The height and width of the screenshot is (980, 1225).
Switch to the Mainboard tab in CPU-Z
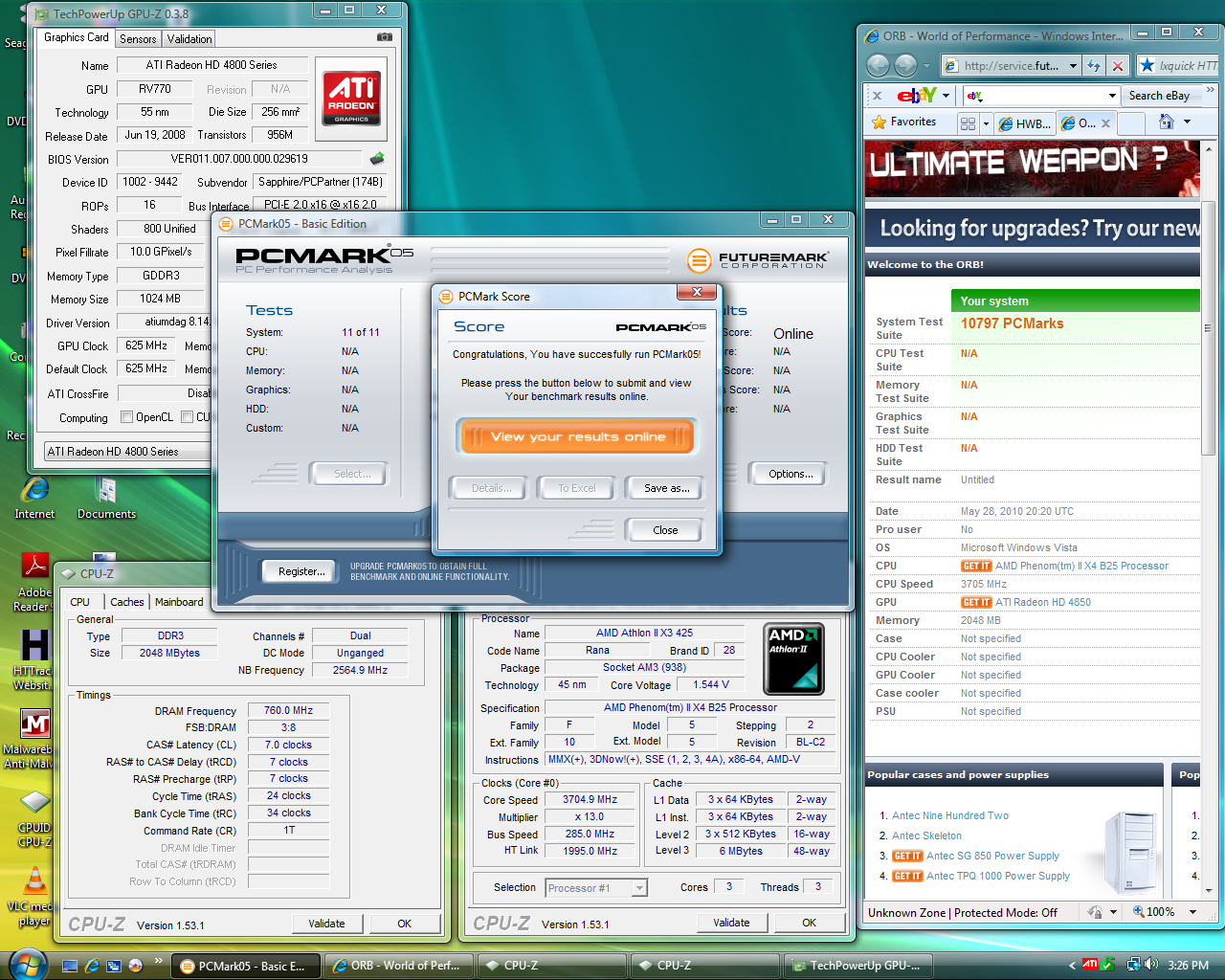[x=179, y=602]
